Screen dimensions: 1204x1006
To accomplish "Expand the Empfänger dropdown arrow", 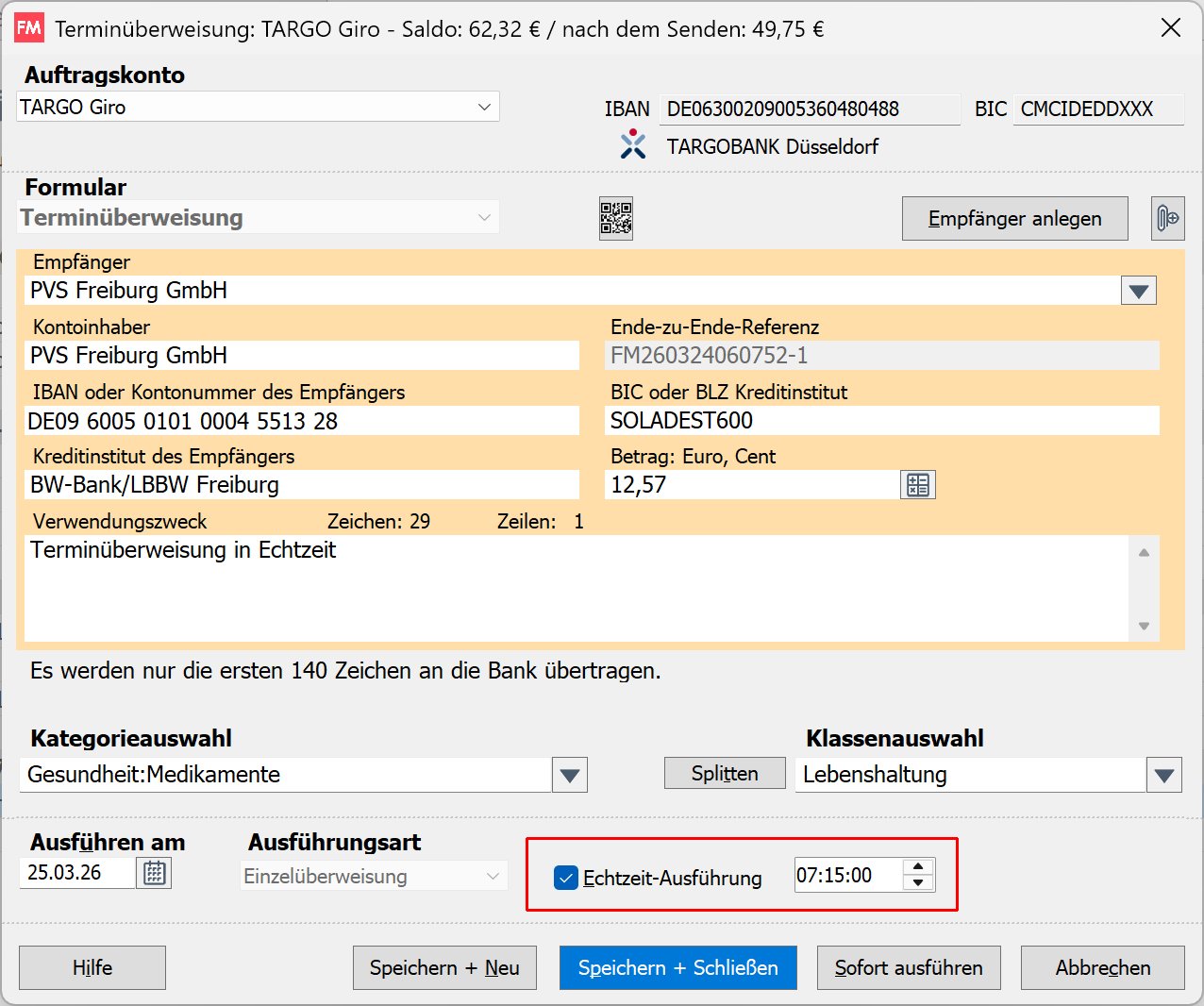I will click(1139, 291).
